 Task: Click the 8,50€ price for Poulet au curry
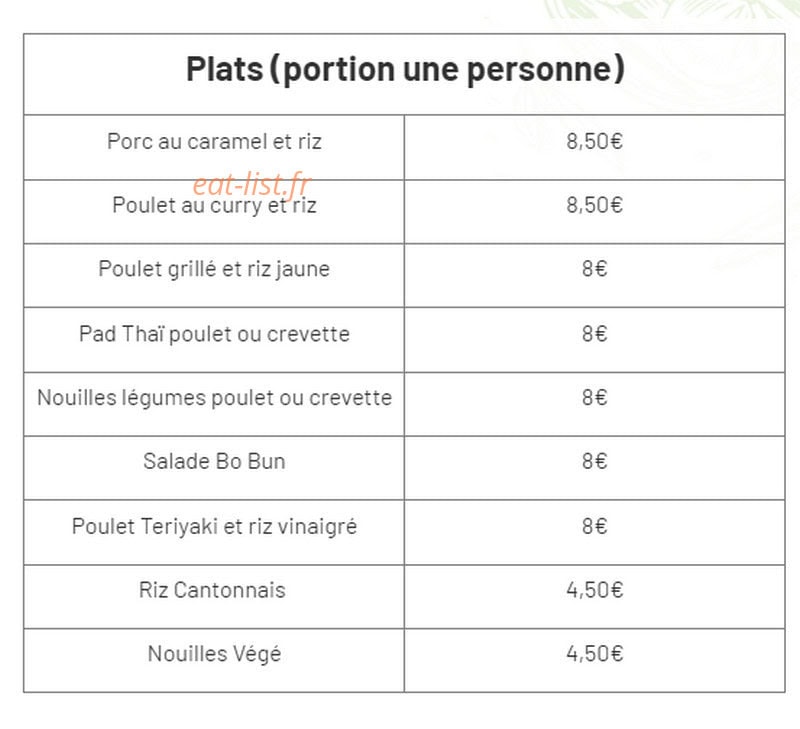tap(594, 205)
